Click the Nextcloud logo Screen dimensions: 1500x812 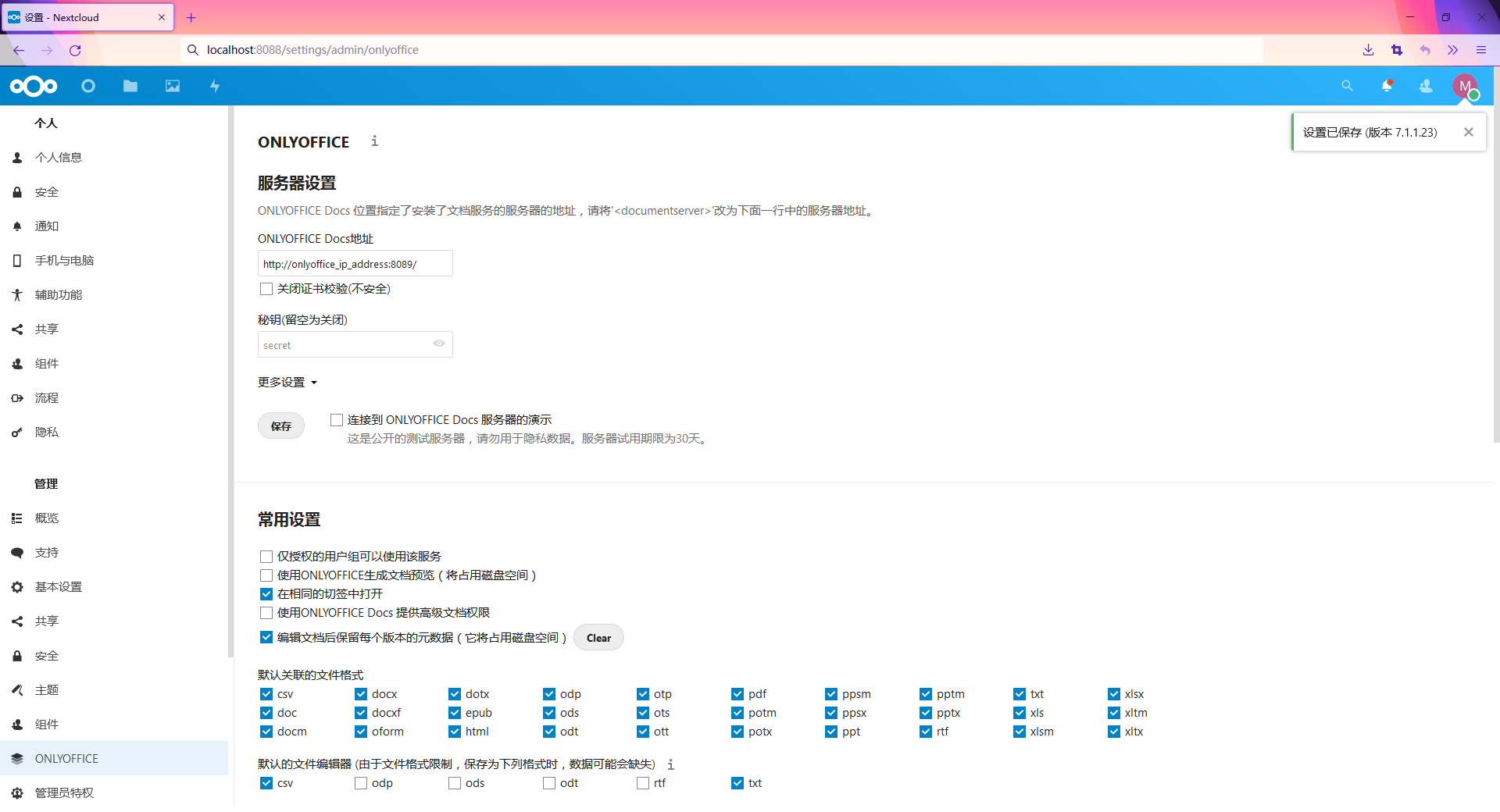tap(34, 86)
